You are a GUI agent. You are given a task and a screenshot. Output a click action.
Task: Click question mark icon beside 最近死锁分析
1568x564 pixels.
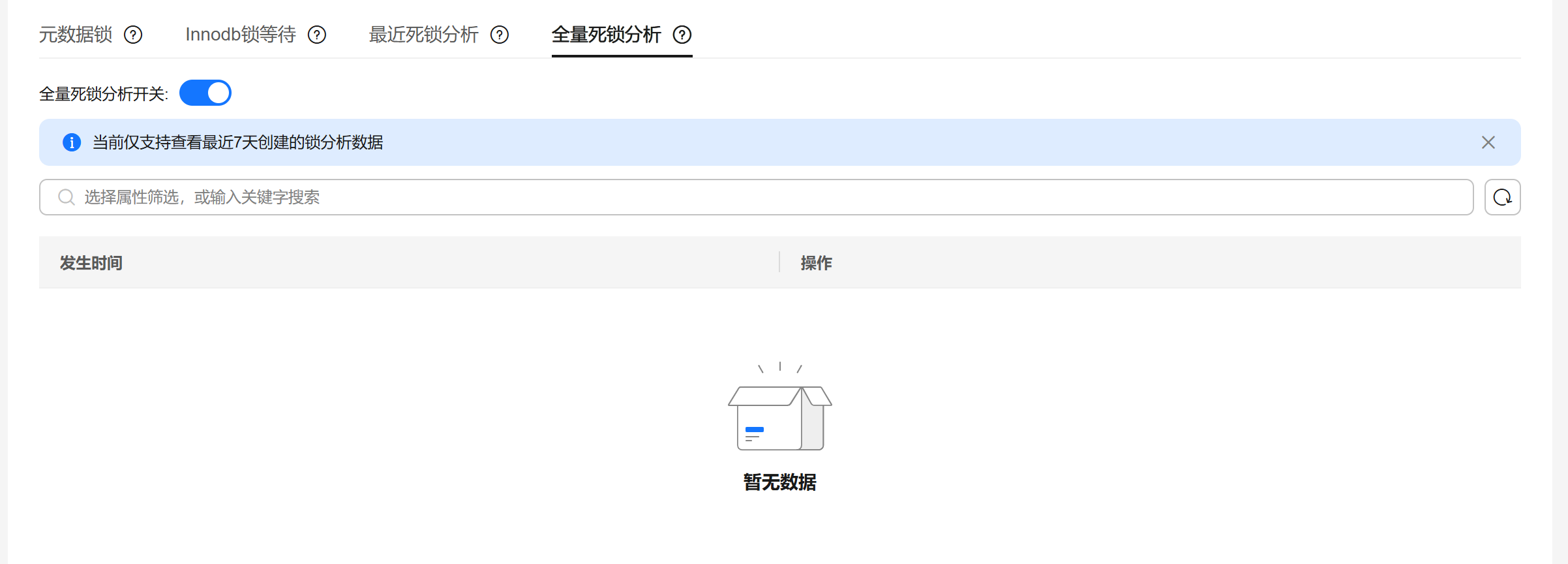click(x=500, y=35)
